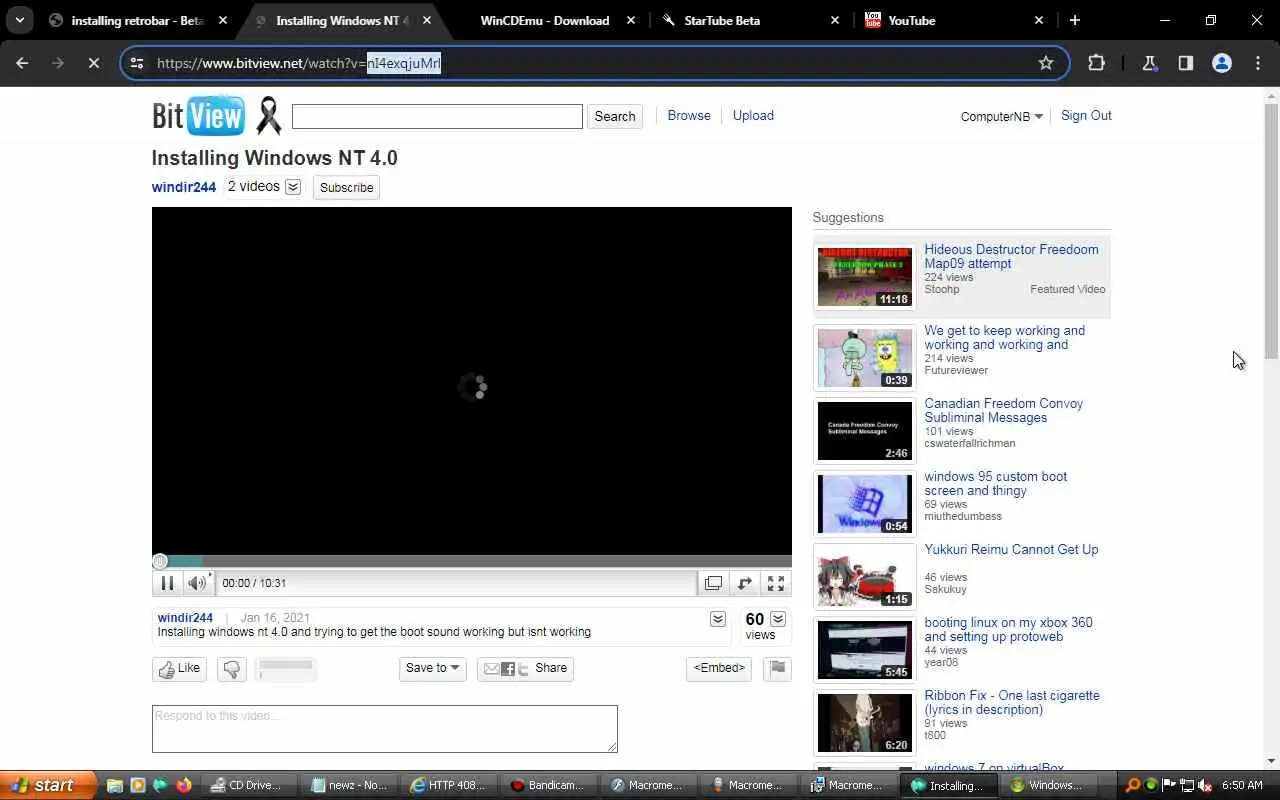Open the new tab plus button
The height and width of the screenshot is (800, 1280).
pos(1074,20)
